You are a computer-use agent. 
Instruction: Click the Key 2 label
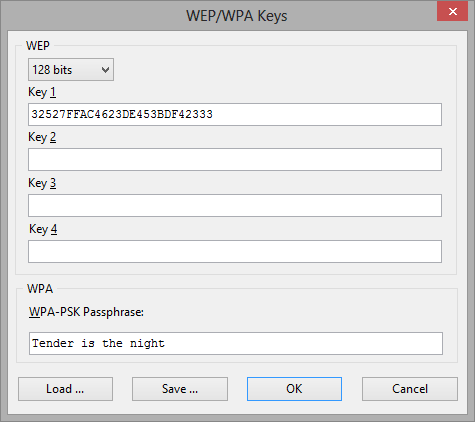coord(42,137)
